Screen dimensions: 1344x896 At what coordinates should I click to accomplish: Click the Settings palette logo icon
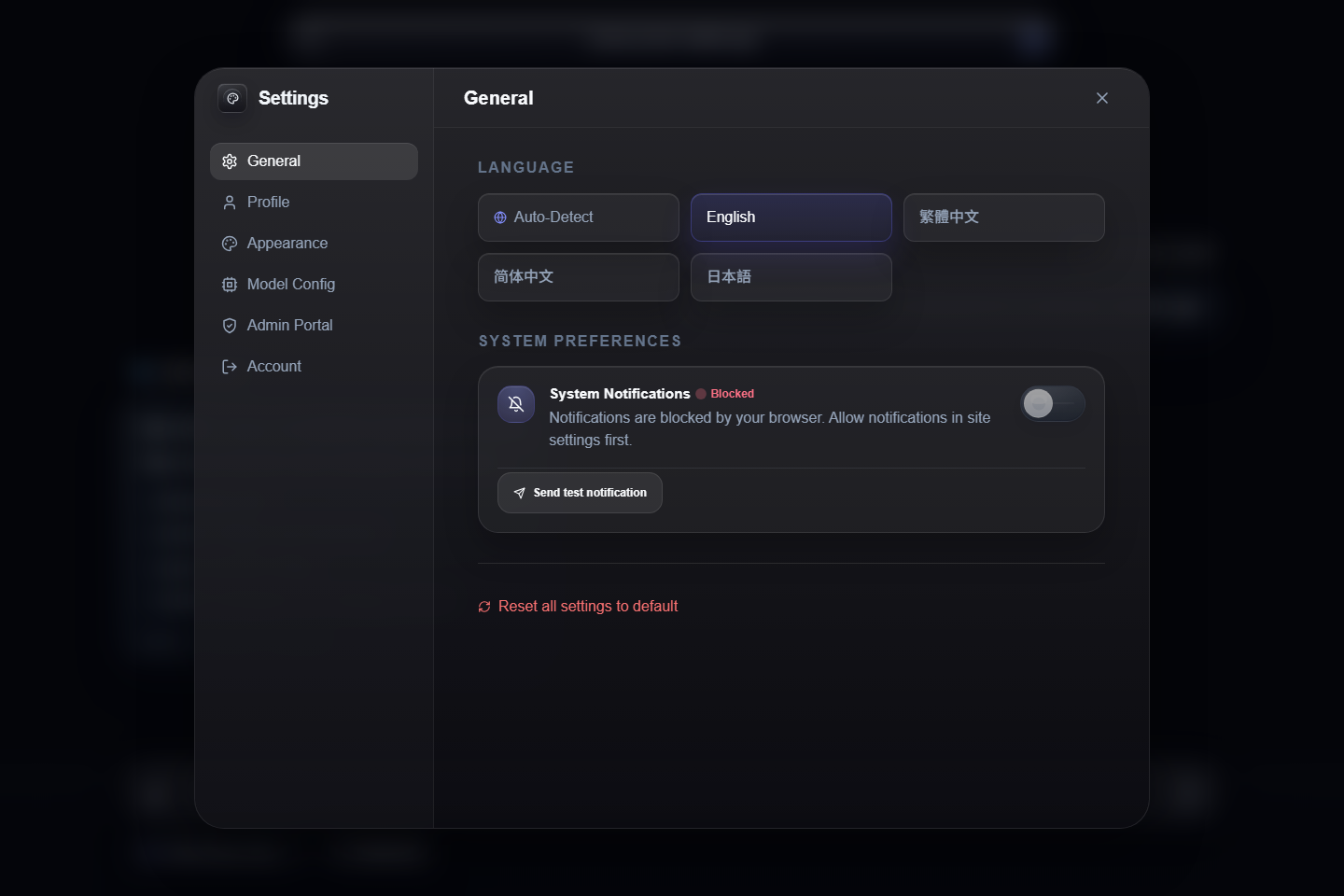pyautogui.click(x=232, y=98)
